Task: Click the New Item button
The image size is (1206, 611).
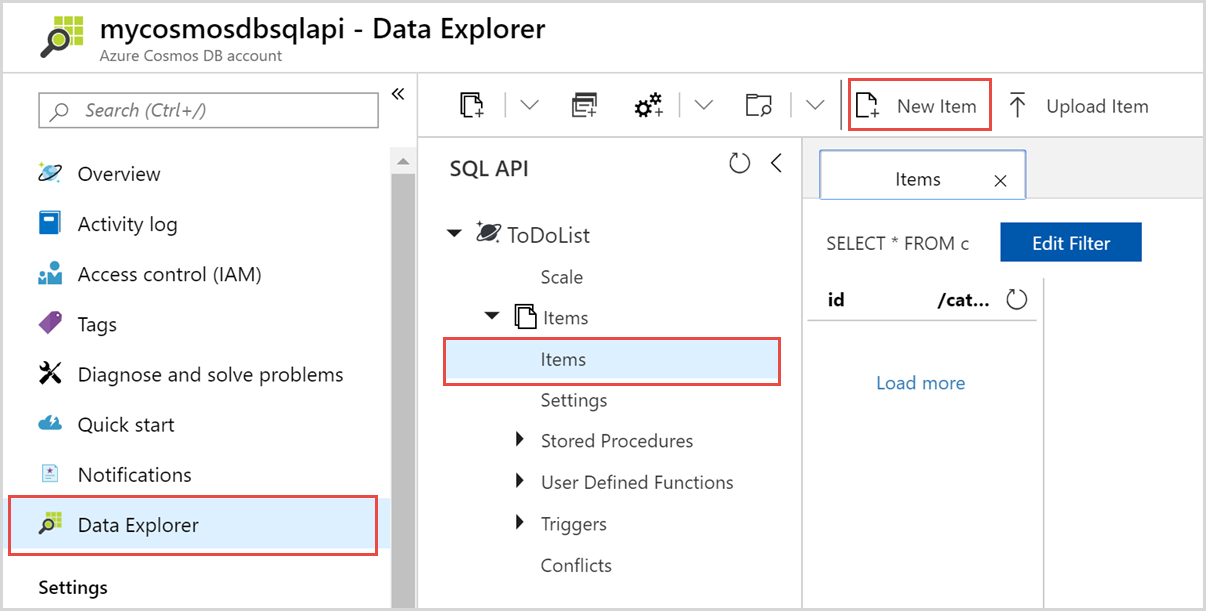Action: (x=919, y=106)
